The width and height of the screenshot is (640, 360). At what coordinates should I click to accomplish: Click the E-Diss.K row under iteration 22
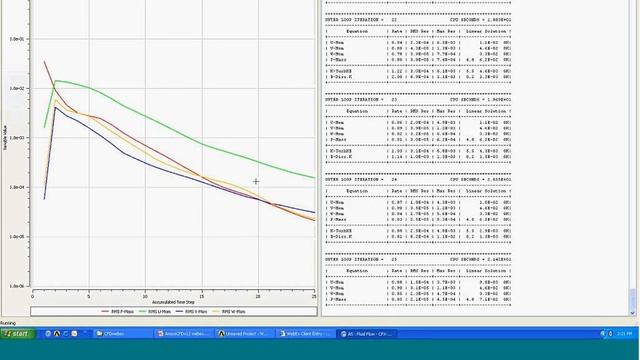pyautogui.click(x=418, y=77)
